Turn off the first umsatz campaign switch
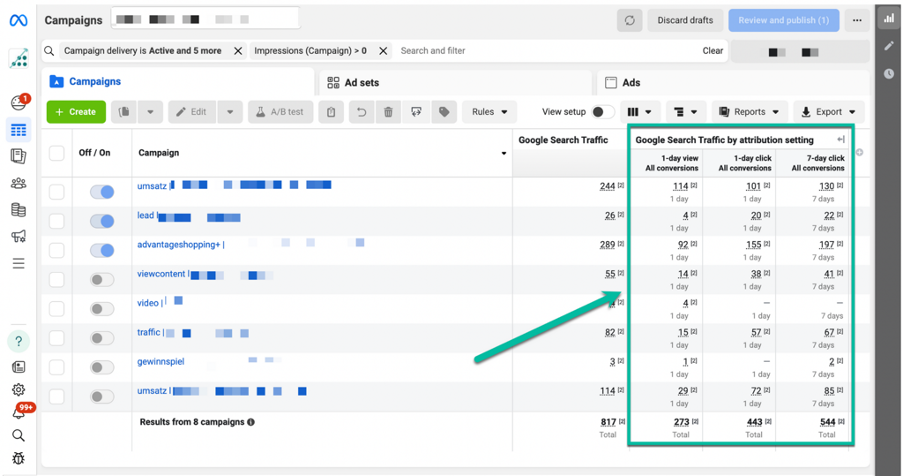The width and height of the screenshot is (904, 476). [x=102, y=192]
